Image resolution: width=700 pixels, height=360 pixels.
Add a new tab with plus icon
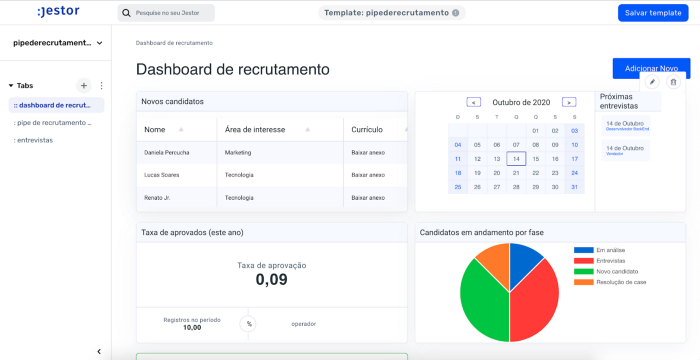point(83,86)
